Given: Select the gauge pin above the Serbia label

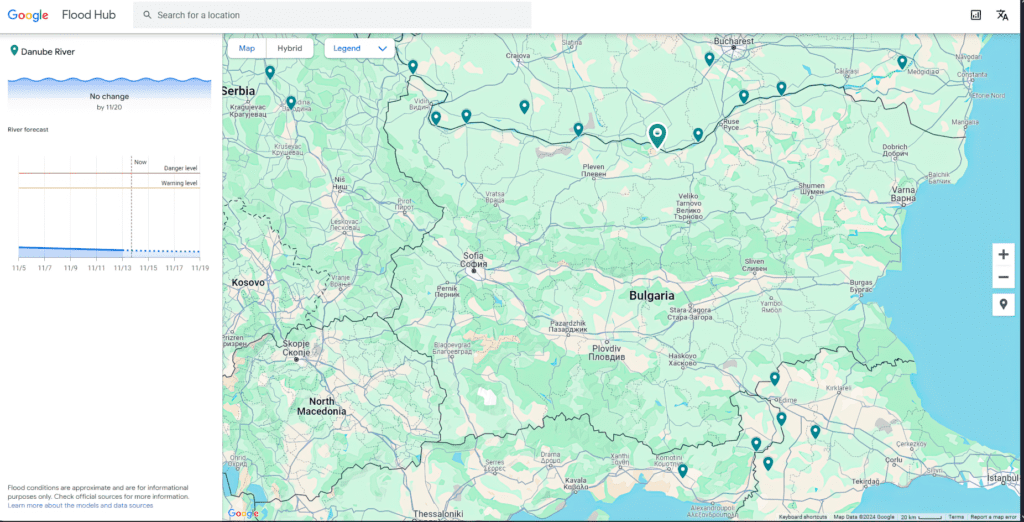Looking at the screenshot, I should pyautogui.click(x=270, y=72).
